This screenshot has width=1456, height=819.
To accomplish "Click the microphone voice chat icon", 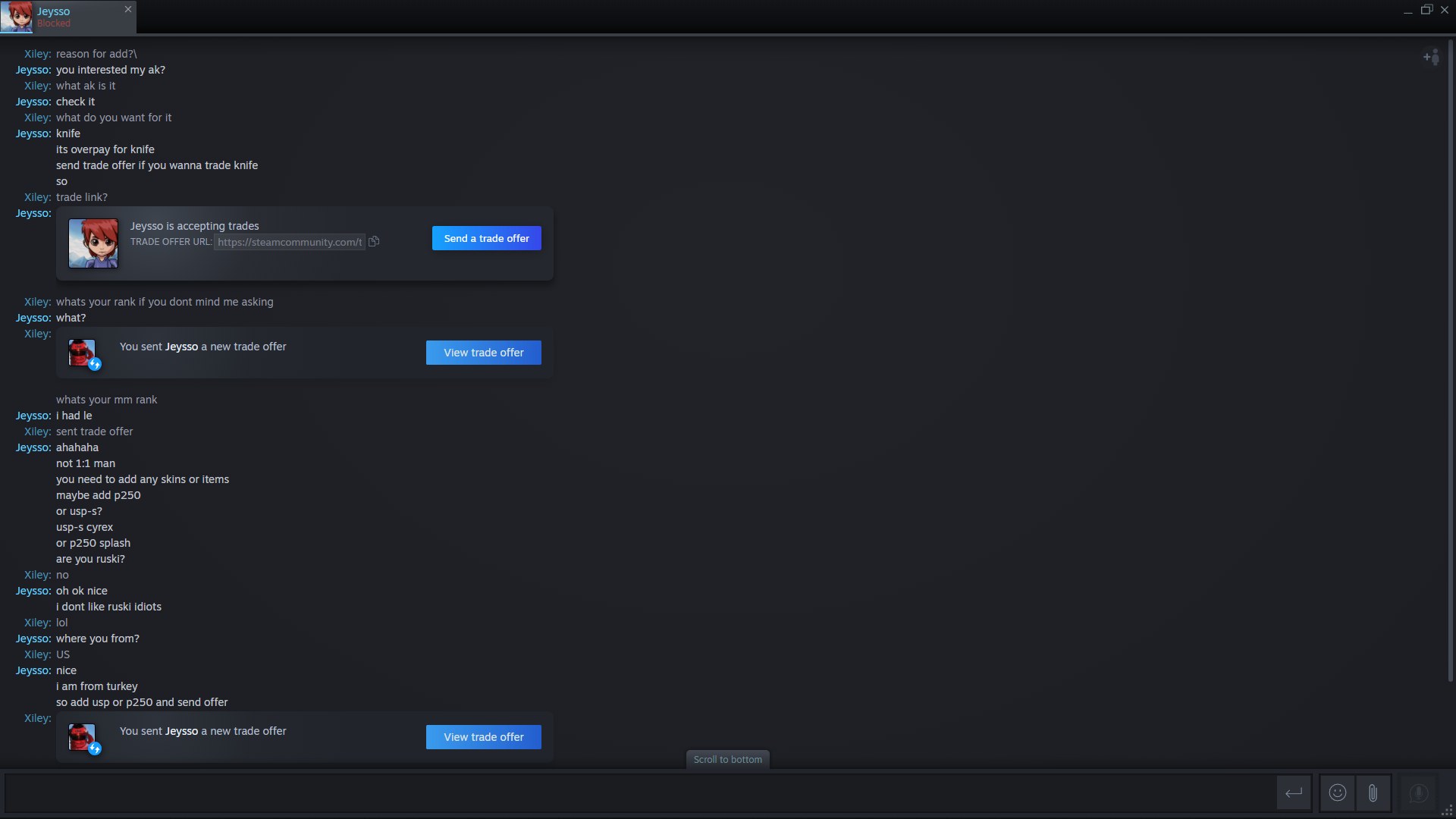I will [x=1418, y=793].
